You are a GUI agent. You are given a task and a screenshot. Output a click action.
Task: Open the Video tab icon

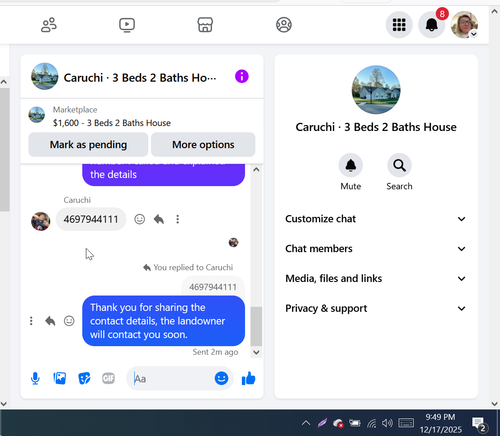[127, 25]
